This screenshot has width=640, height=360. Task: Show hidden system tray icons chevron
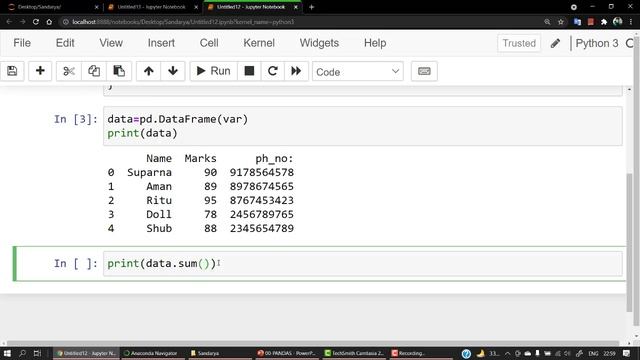(507, 353)
